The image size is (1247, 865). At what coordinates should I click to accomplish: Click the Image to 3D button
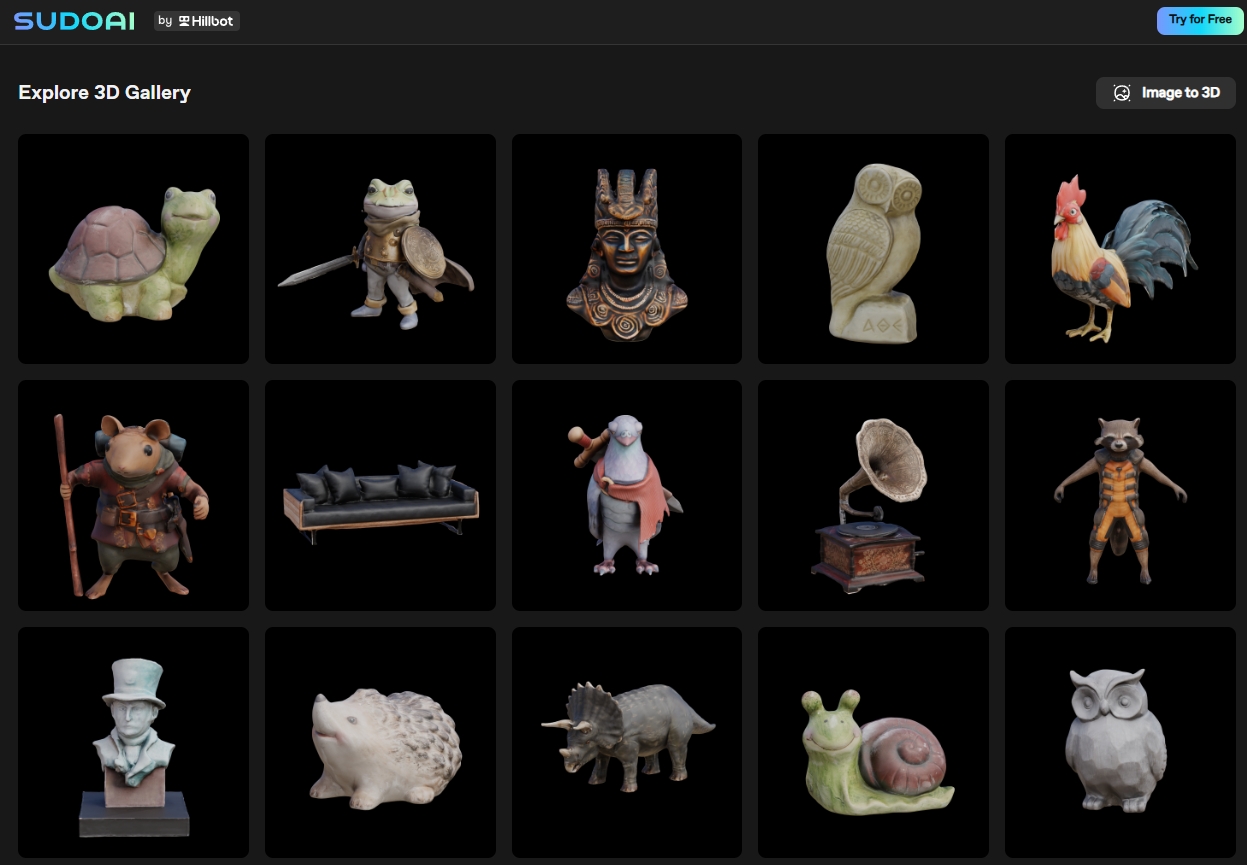pyautogui.click(x=1166, y=93)
